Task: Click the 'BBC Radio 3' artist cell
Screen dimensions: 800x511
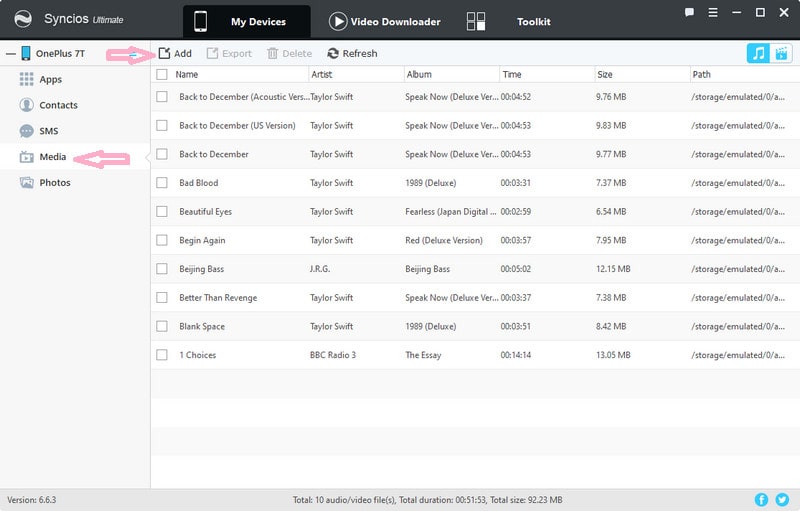Action: click(x=333, y=355)
